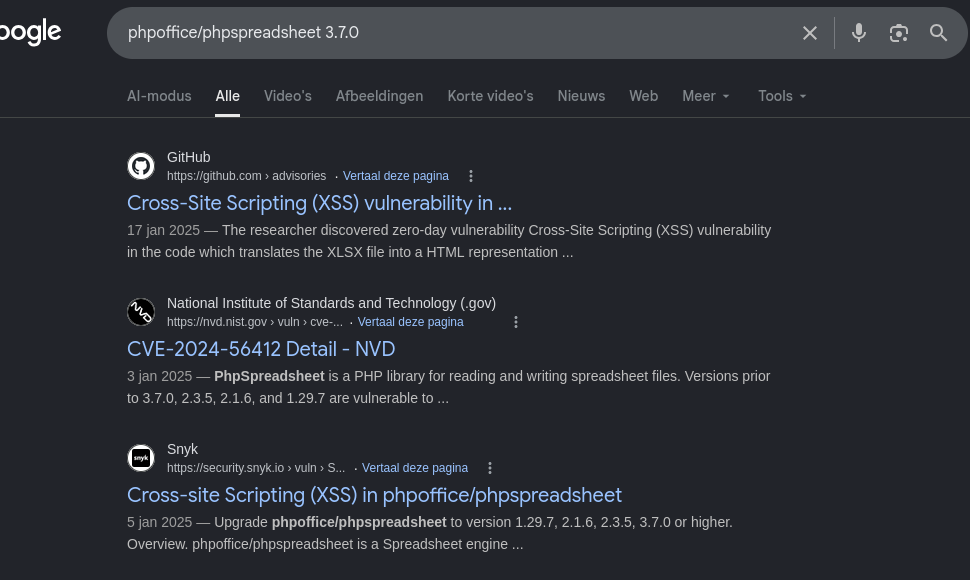Open Cross-site Scripting in phpoffice/phpspreadsheet link
Screen dimensions: 970x580
374,495
